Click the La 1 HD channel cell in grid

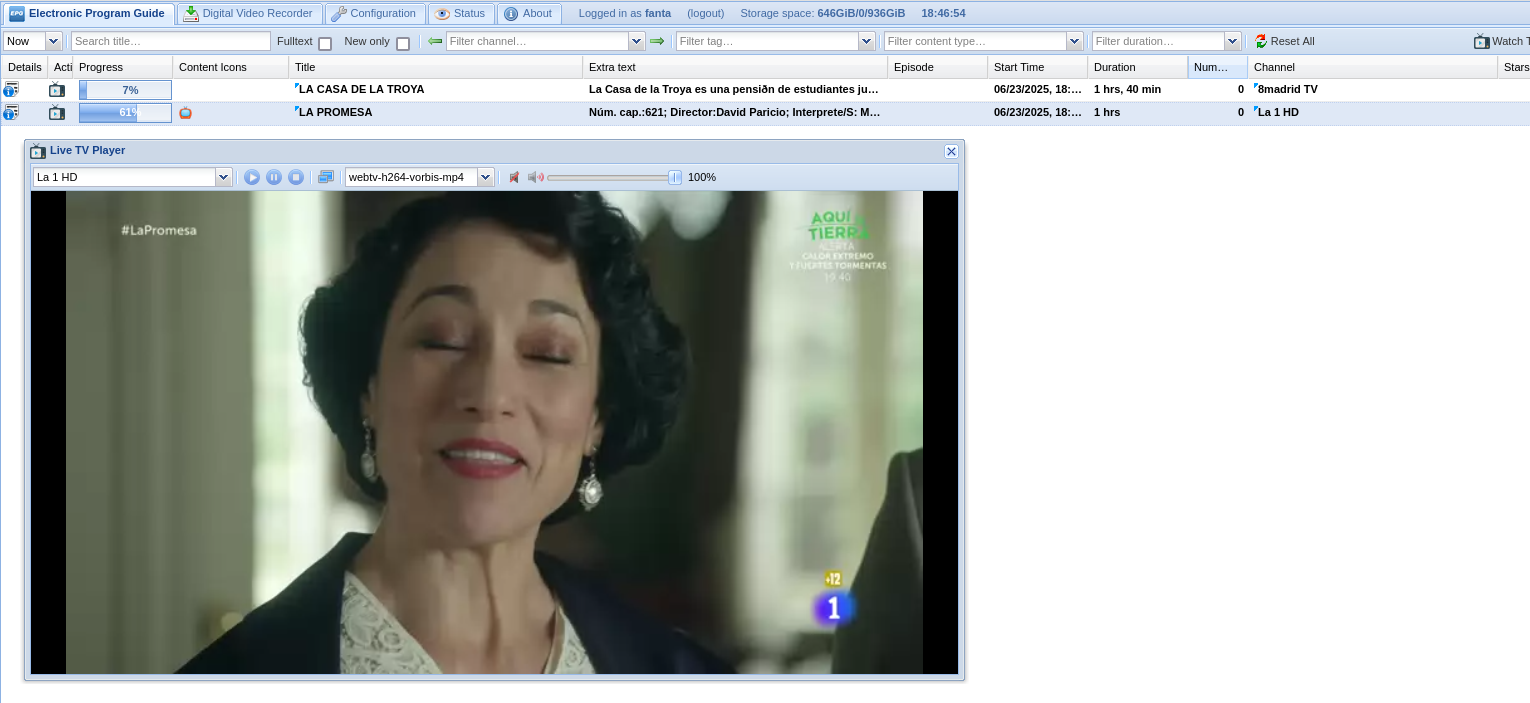(x=1372, y=112)
